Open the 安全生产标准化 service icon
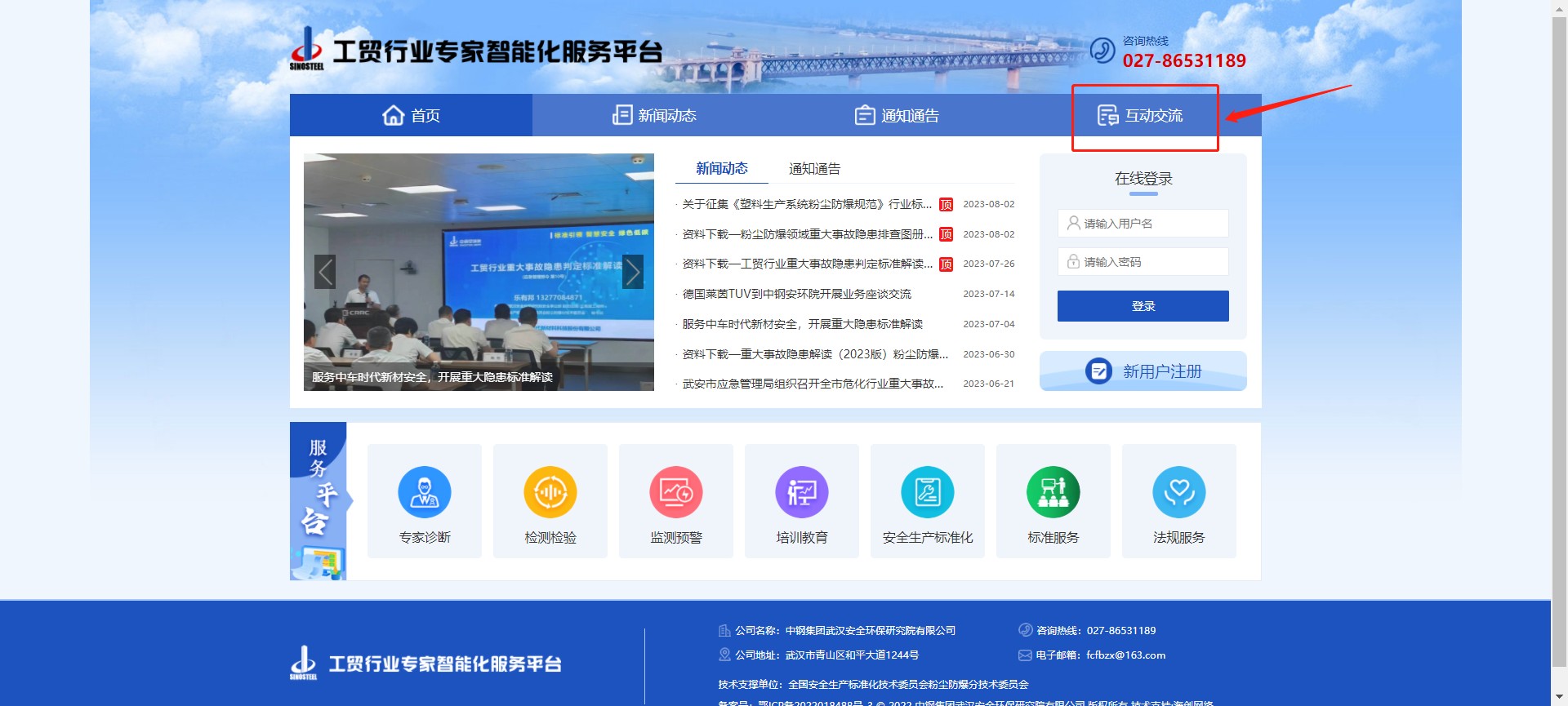The height and width of the screenshot is (706, 1568). pos(928,492)
